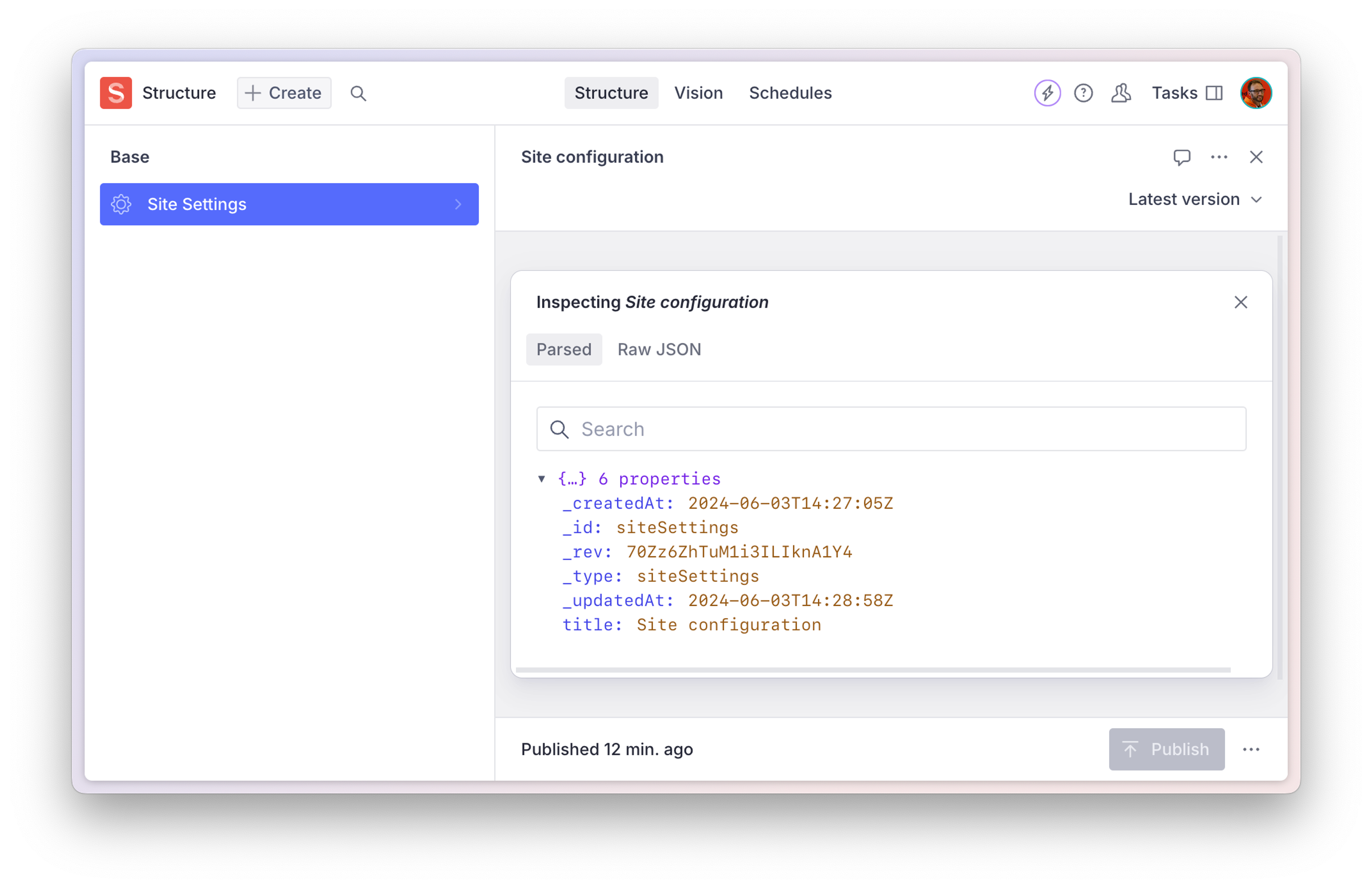1372x888 pixels.
Task: Click the Publish button
Action: pyautogui.click(x=1166, y=749)
